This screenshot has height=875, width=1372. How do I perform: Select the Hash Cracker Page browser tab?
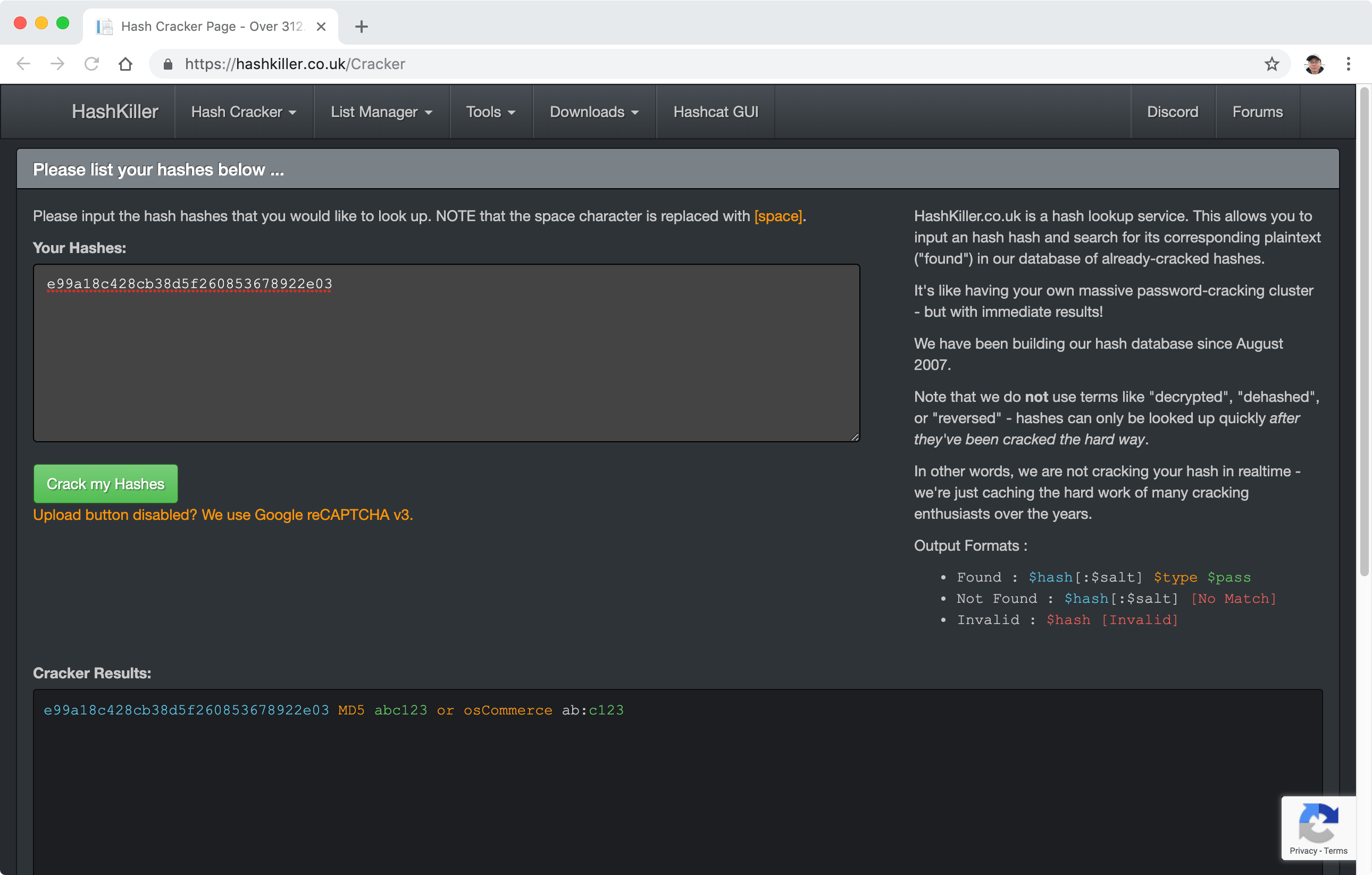tap(211, 26)
